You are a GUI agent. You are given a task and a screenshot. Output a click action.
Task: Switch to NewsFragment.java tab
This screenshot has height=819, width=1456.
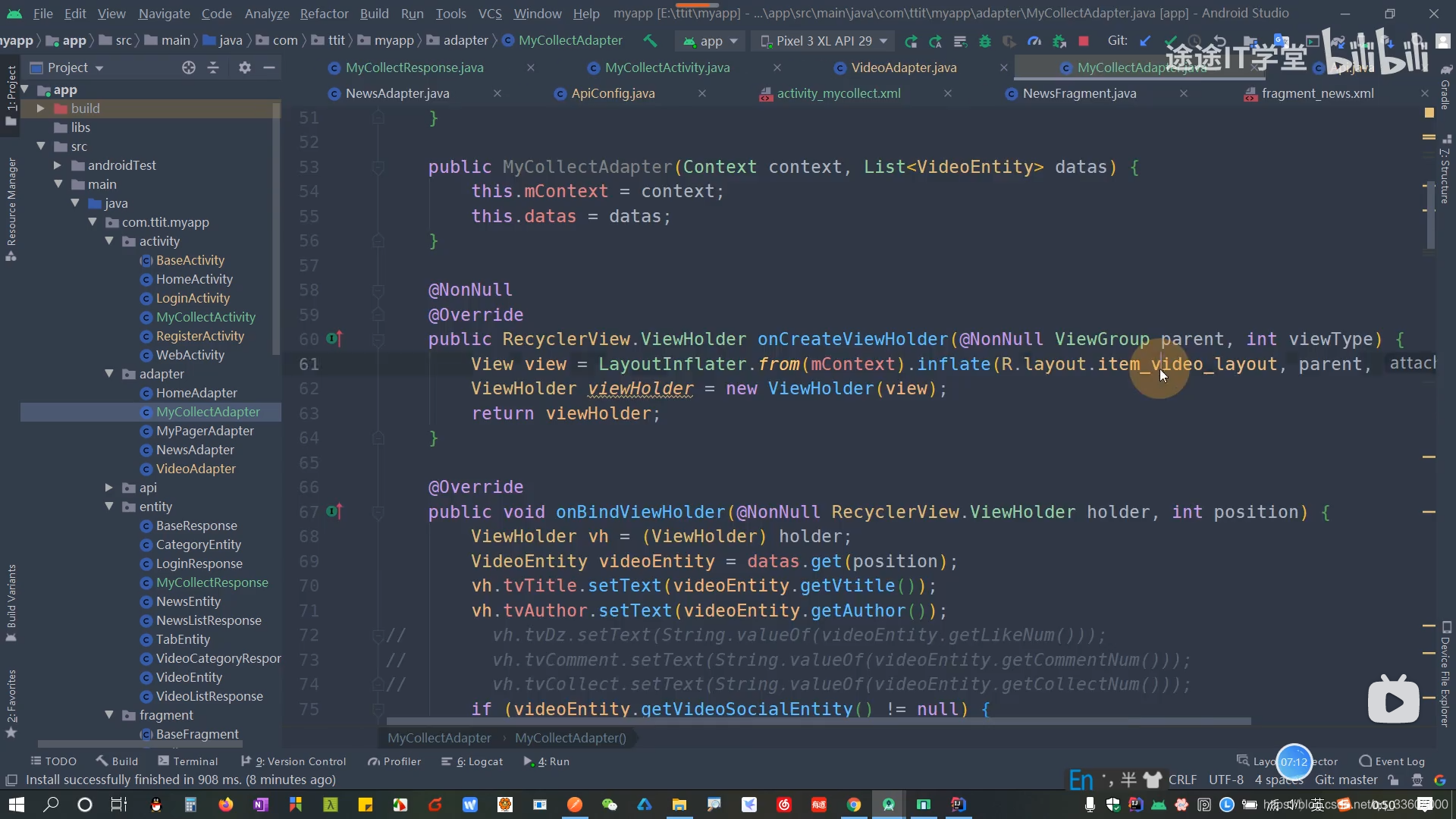(x=1079, y=93)
